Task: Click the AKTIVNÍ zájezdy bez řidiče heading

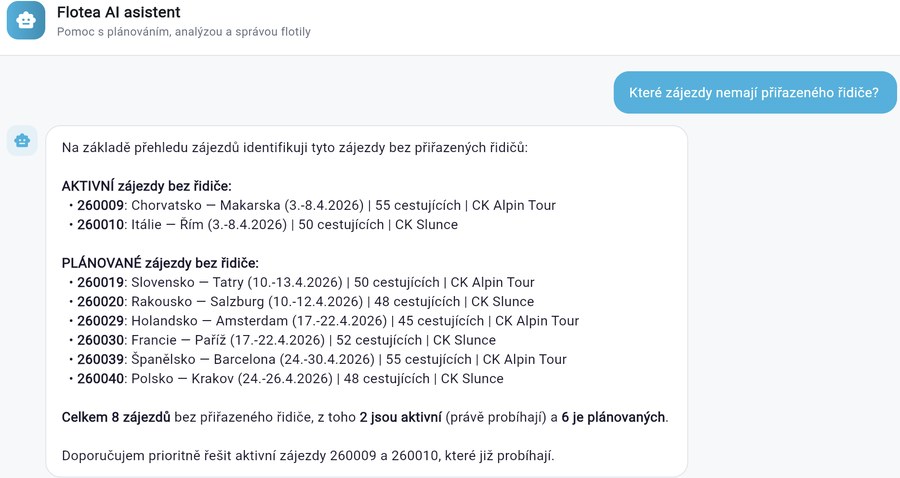Action: (146, 186)
